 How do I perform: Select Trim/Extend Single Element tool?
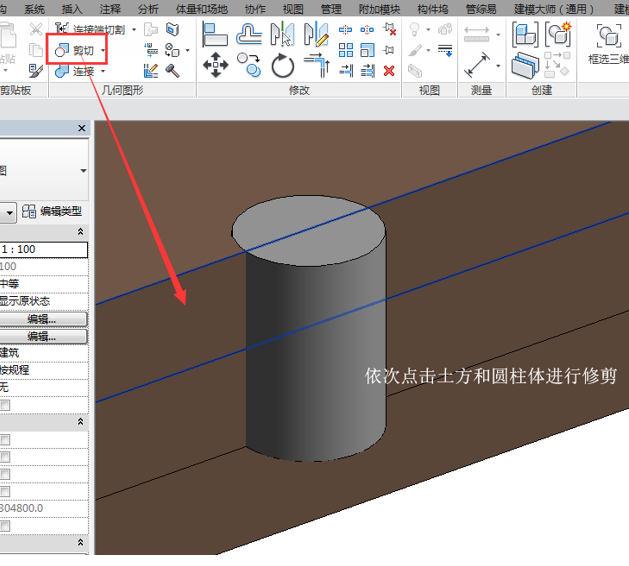coord(346,71)
